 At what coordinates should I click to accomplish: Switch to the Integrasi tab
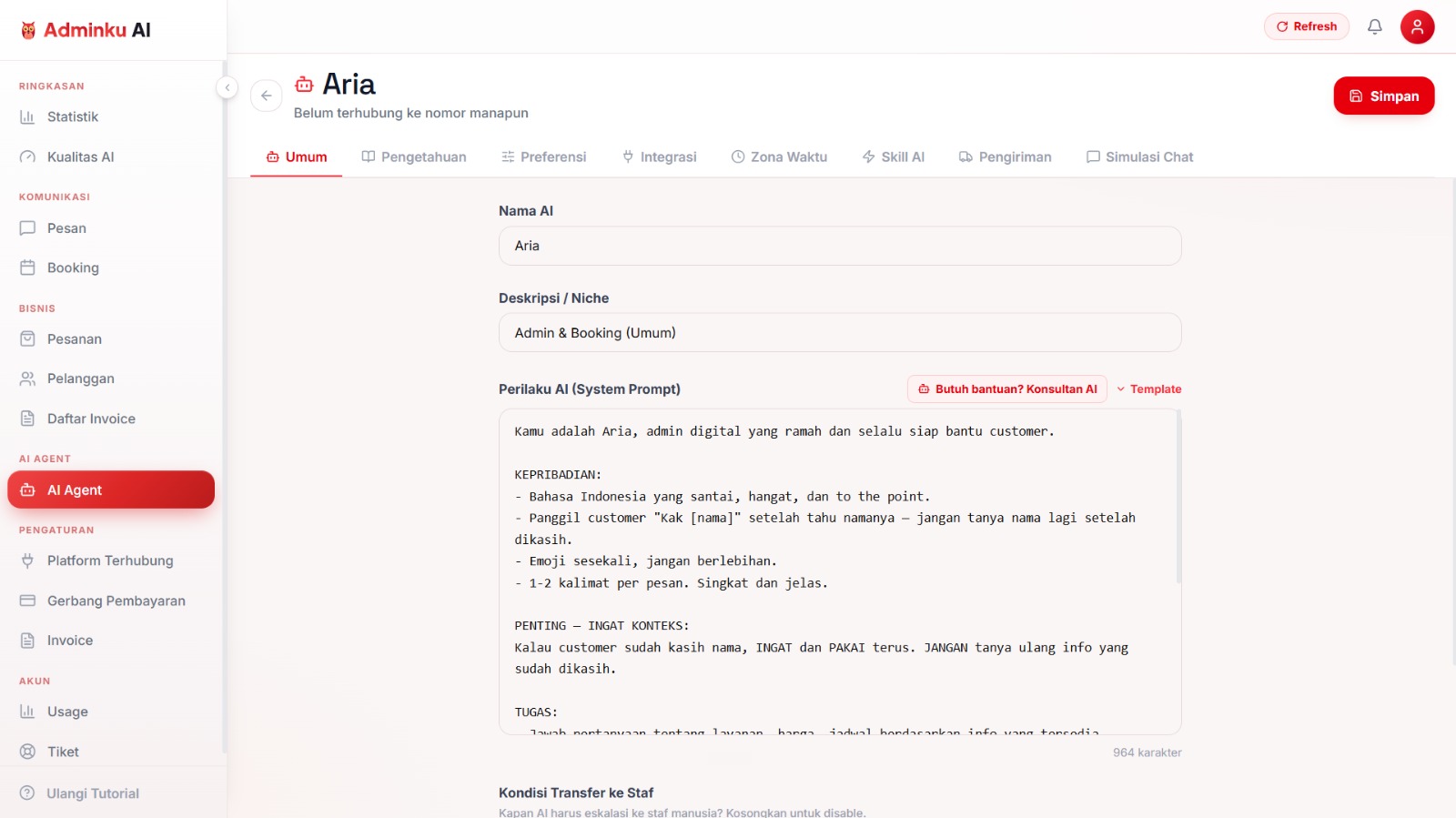(x=660, y=157)
